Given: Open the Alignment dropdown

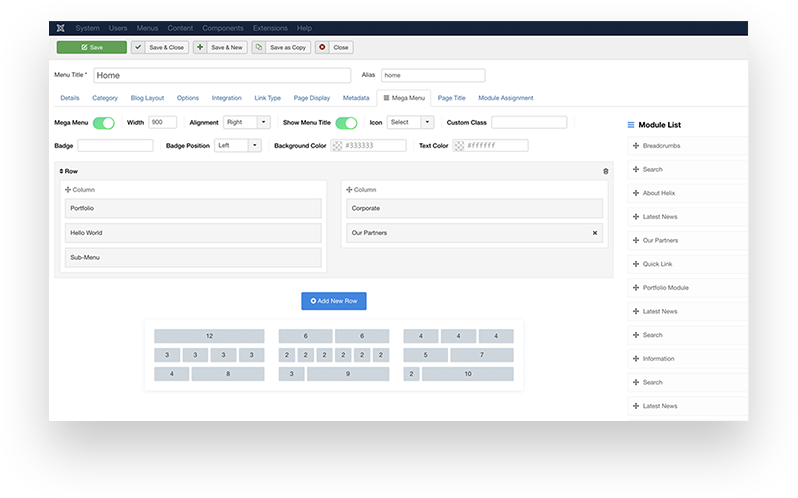Looking at the screenshot, I should pyautogui.click(x=247, y=122).
